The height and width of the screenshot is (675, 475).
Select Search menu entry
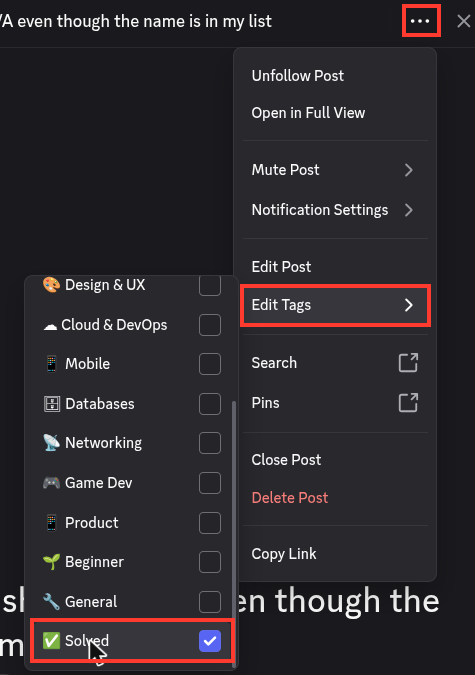(335, 362)
